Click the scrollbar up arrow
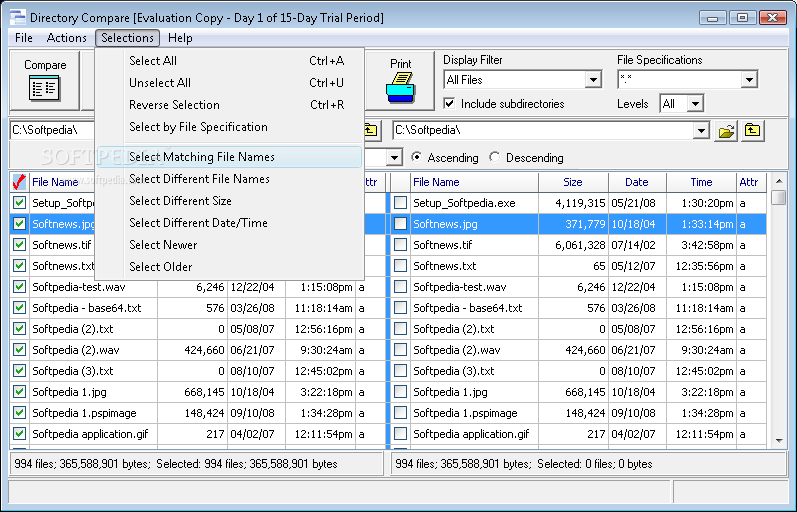 (779, 180)
